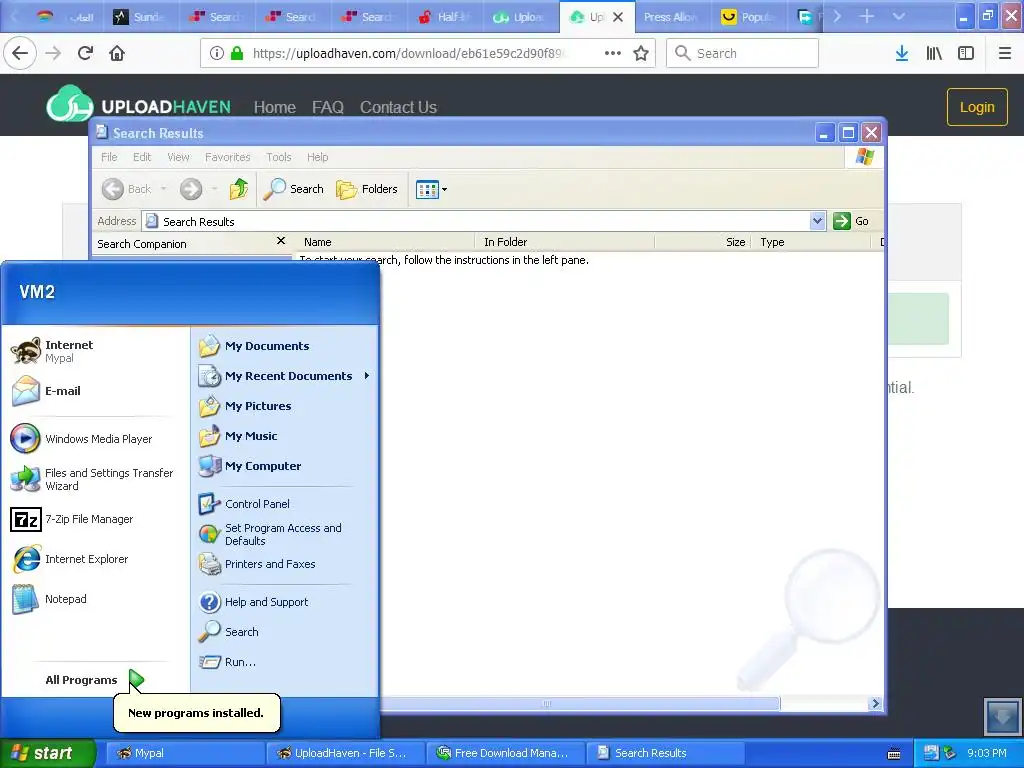Sort results by In Folder column
Image resolution: width=1024 pixels, height=768 pixels.
[x=565, y=242]
